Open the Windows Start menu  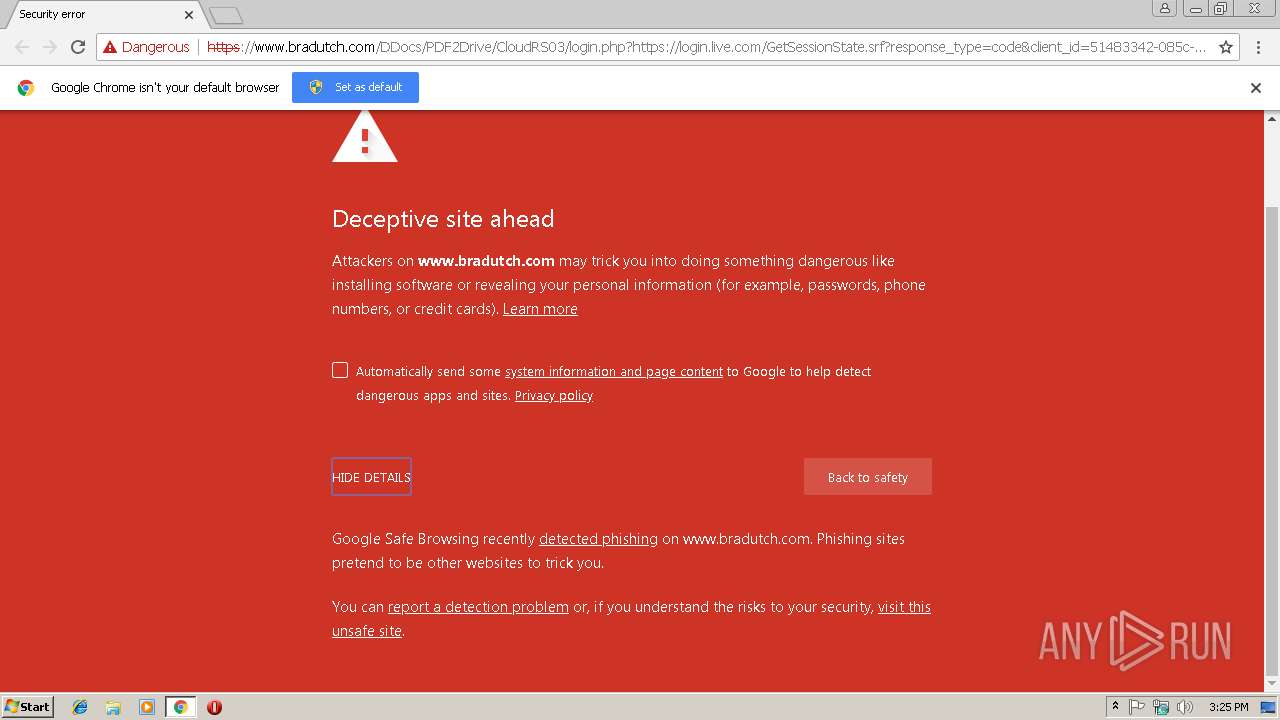tap(28, 706)
